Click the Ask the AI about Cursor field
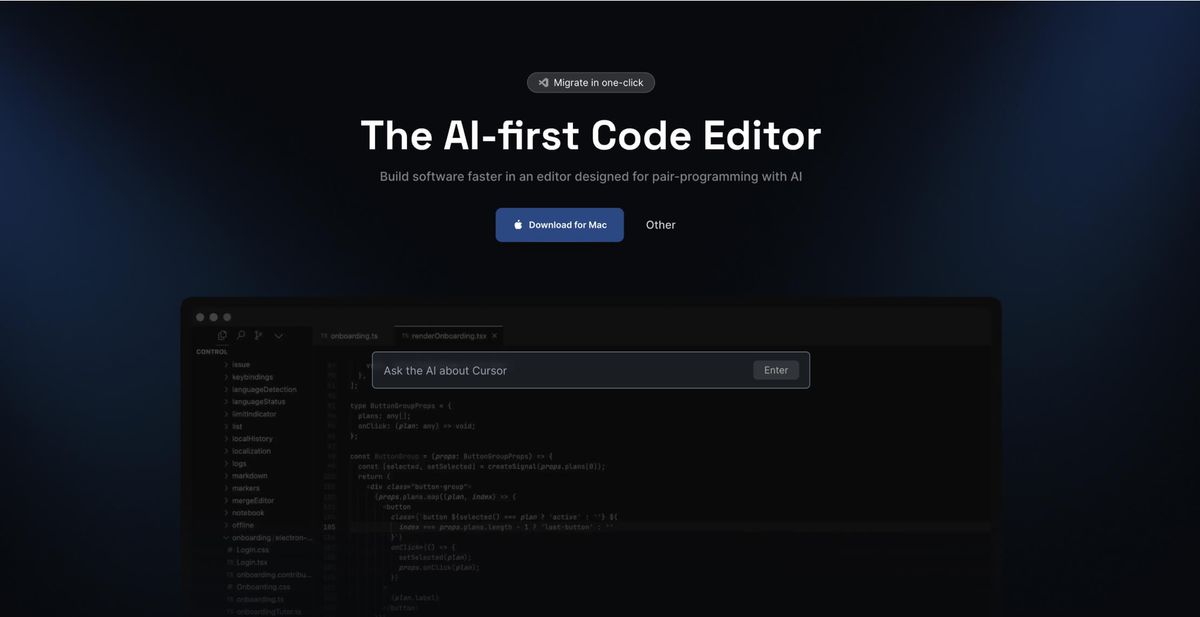1200x617 pixels. point(591,370)
